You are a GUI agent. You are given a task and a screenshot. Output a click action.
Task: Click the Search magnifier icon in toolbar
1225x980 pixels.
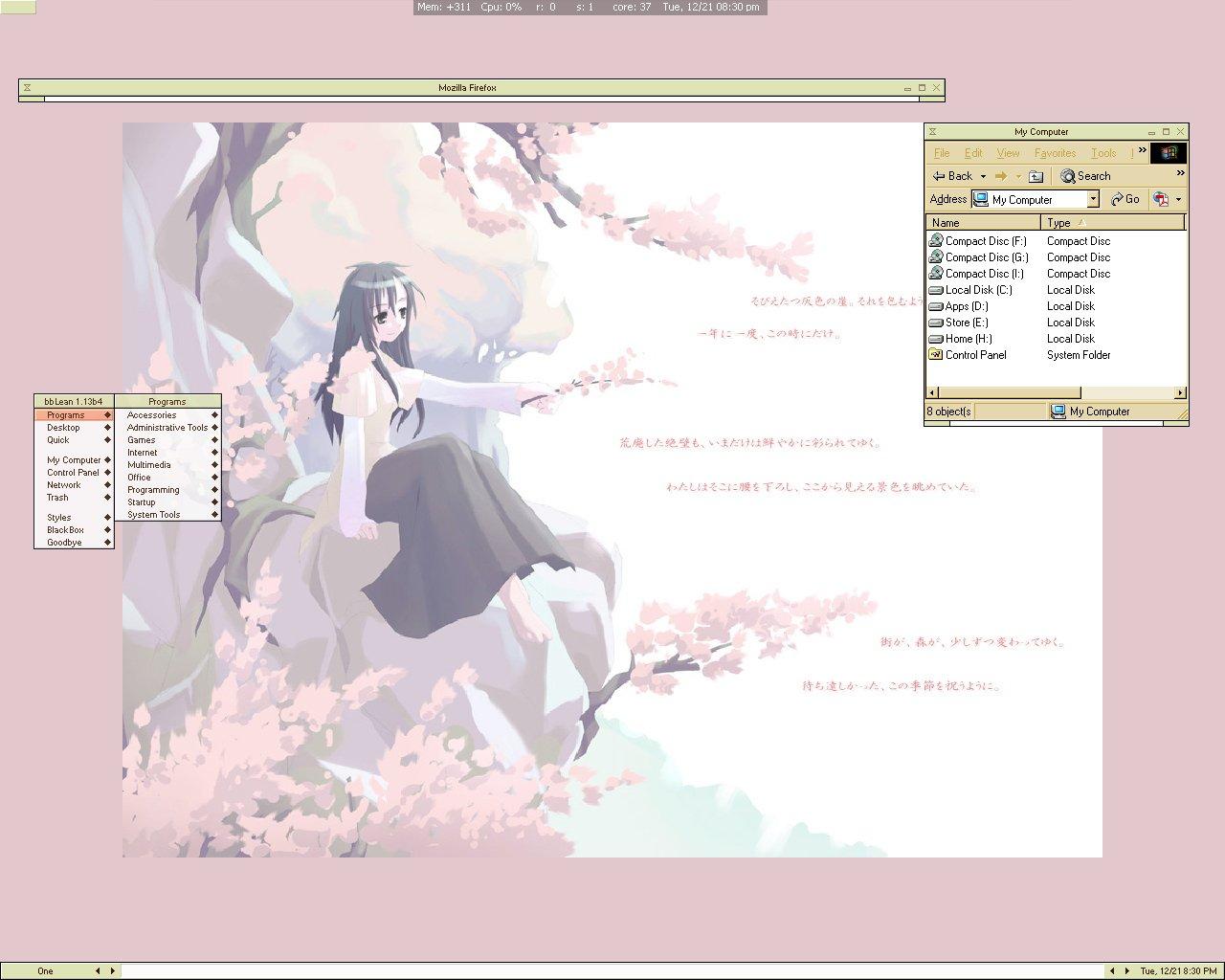pos(1068,176)
